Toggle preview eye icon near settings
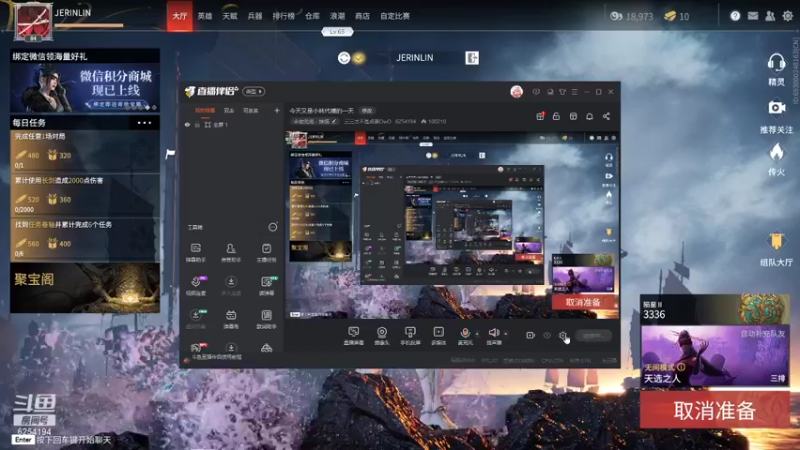Screen dimensions: 800x450 pos(547,335)
